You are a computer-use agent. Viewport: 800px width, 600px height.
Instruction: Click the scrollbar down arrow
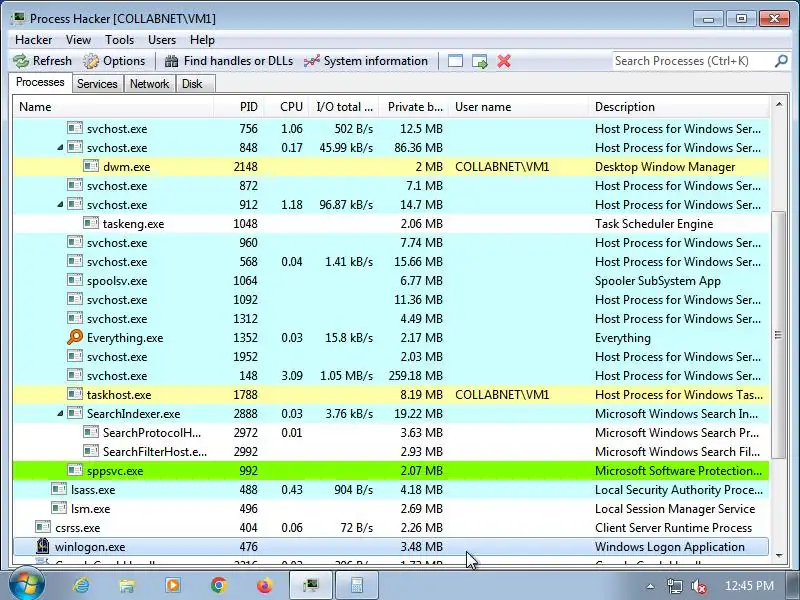pos(779,555)
